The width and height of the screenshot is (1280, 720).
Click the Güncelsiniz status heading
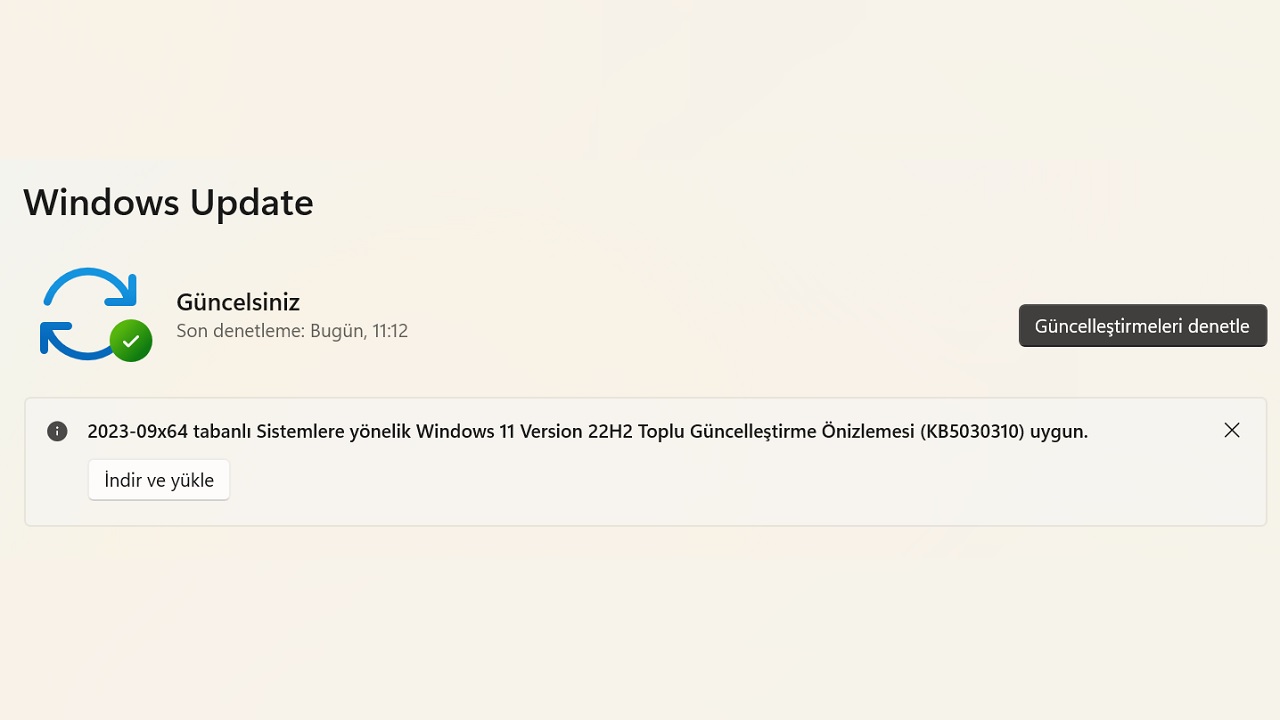(x=238, y=301)
